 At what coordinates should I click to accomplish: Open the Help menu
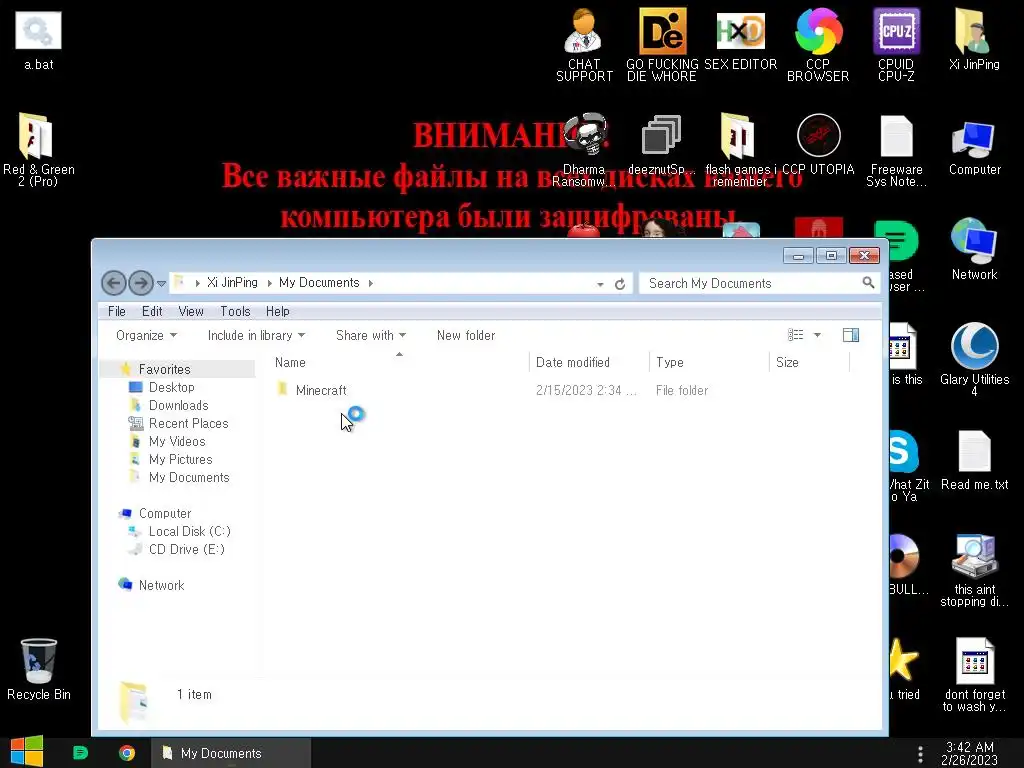[x=278, y=312]
